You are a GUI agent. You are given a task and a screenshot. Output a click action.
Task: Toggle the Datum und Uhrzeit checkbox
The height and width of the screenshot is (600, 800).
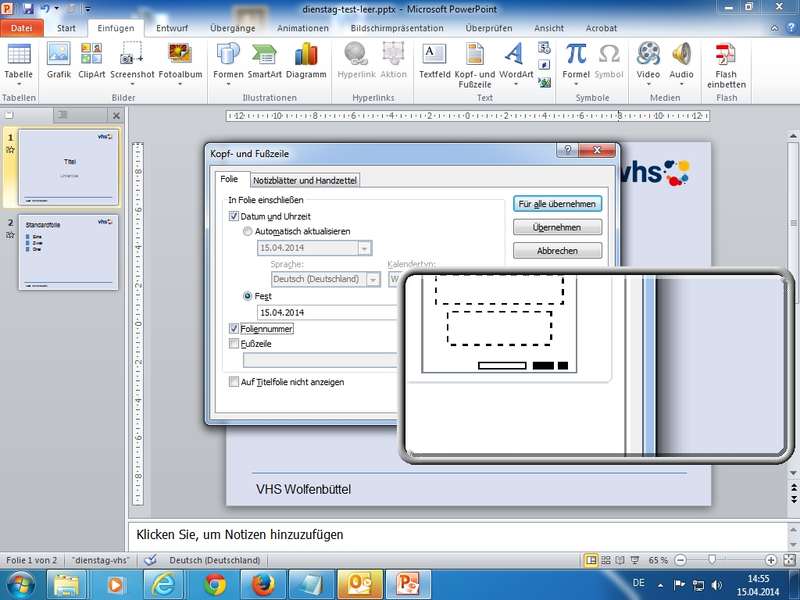click(234, 216)
